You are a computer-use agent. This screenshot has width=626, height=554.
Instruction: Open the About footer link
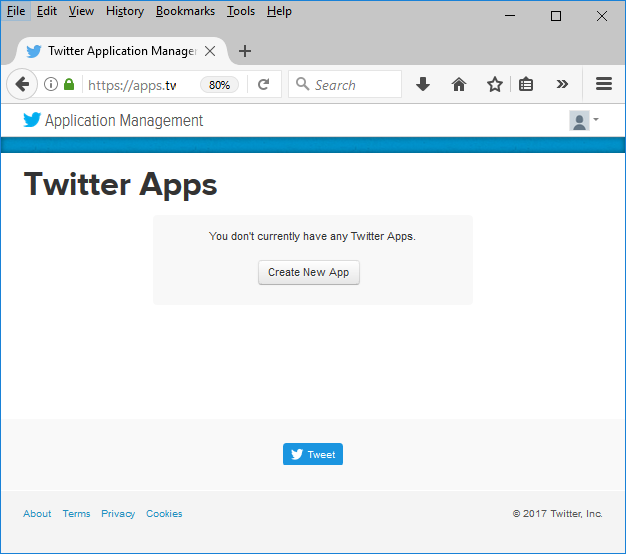click(37, 514)
